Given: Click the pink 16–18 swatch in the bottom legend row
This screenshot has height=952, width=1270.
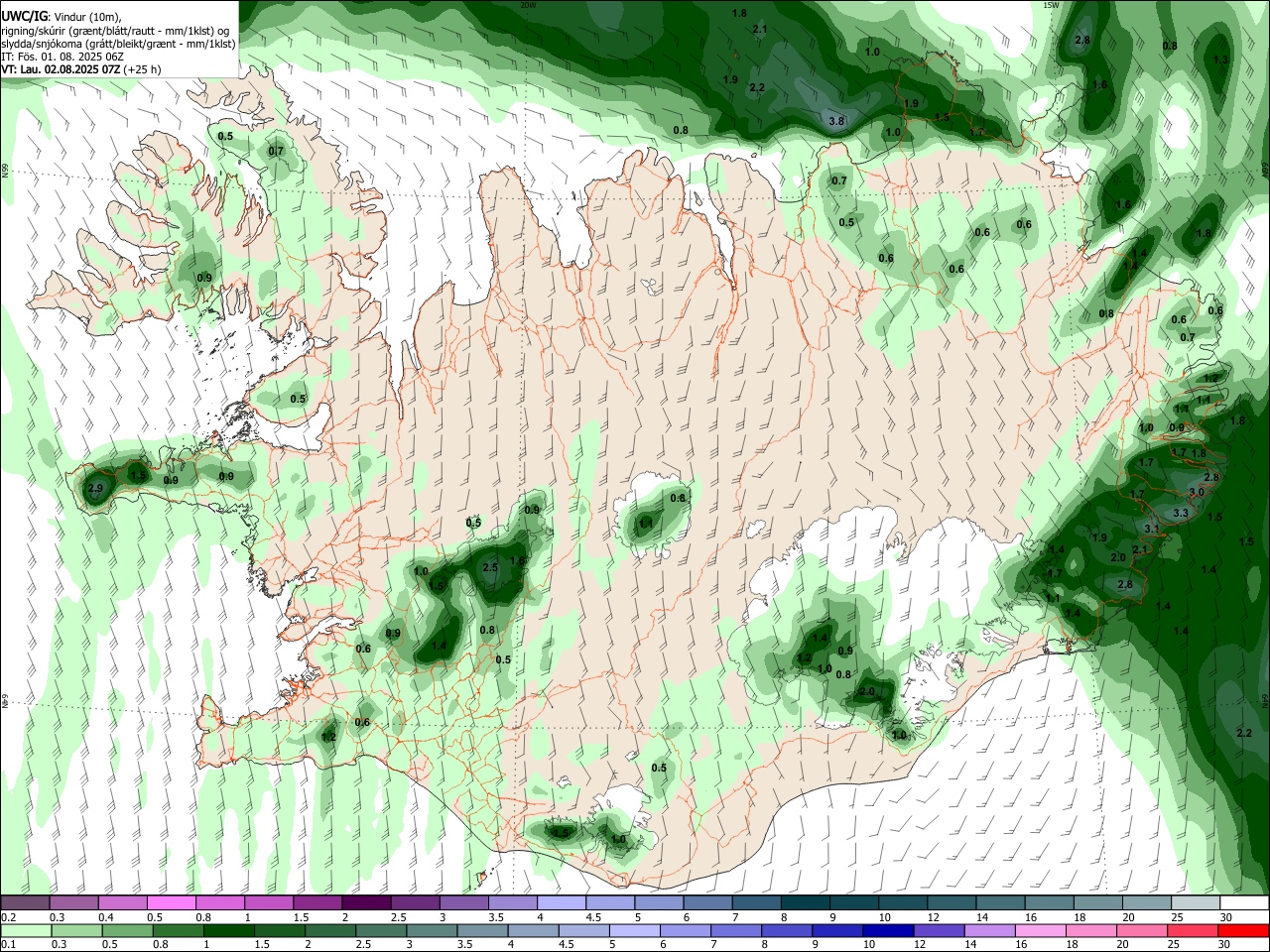Looking at the screenshot, I should [1041, 930].
